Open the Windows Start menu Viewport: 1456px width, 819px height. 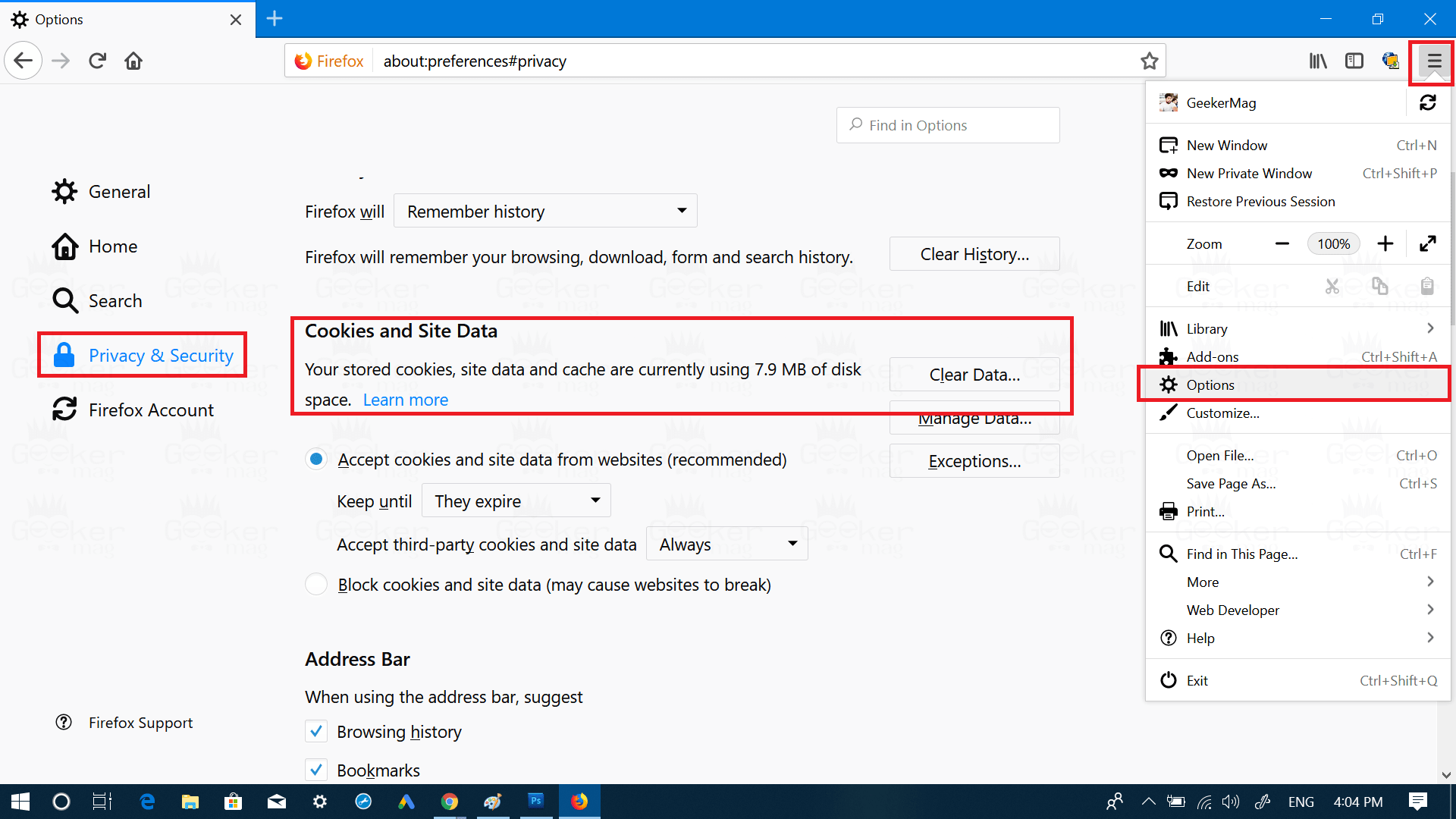click(20, 802)
